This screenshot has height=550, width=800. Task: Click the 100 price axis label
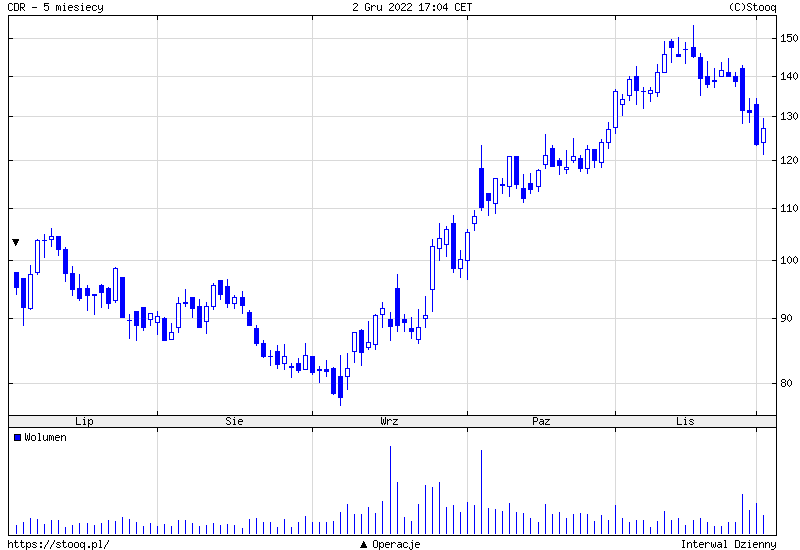coord(789,261)
